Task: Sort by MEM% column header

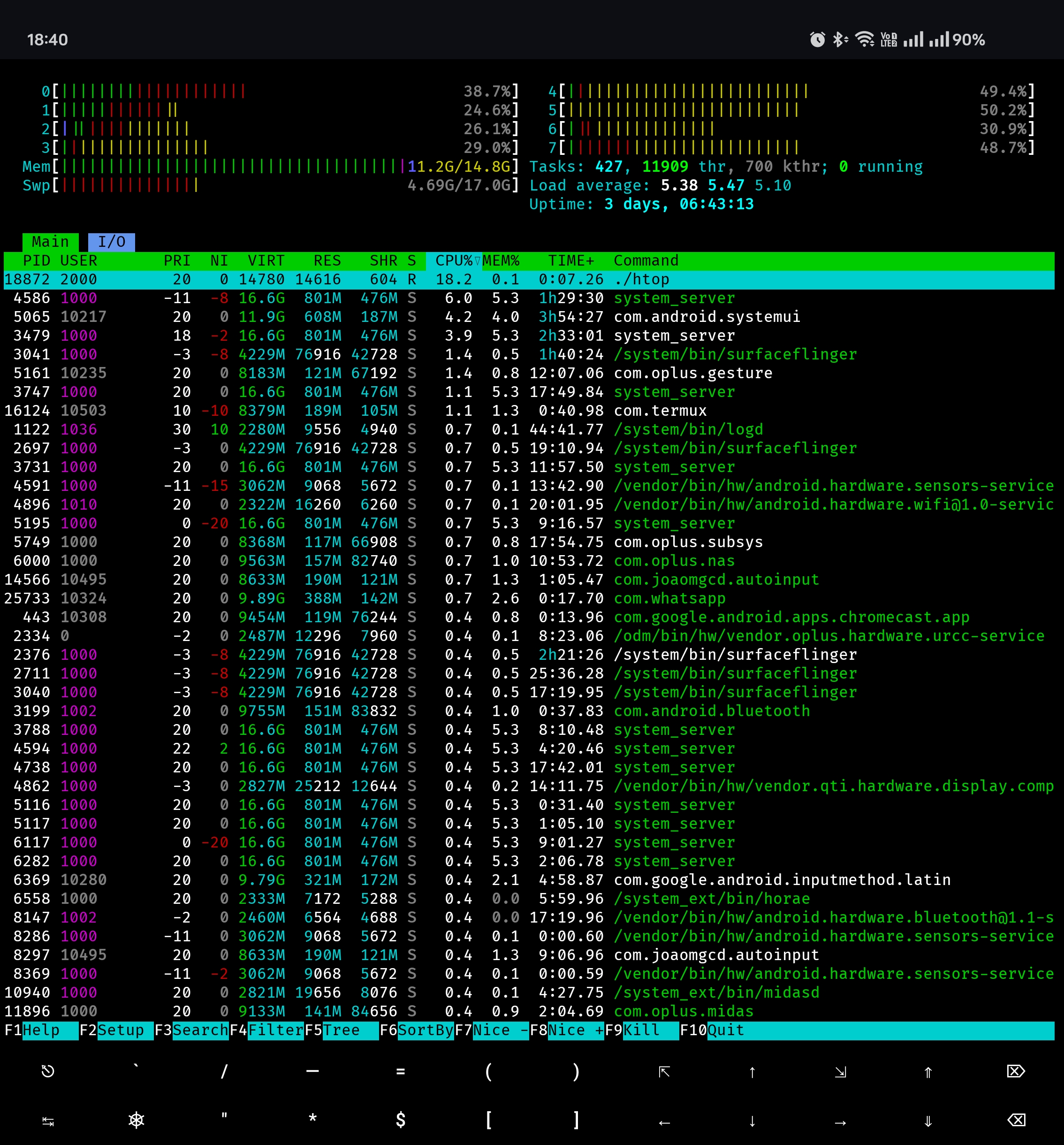Action: pos(501,261)
